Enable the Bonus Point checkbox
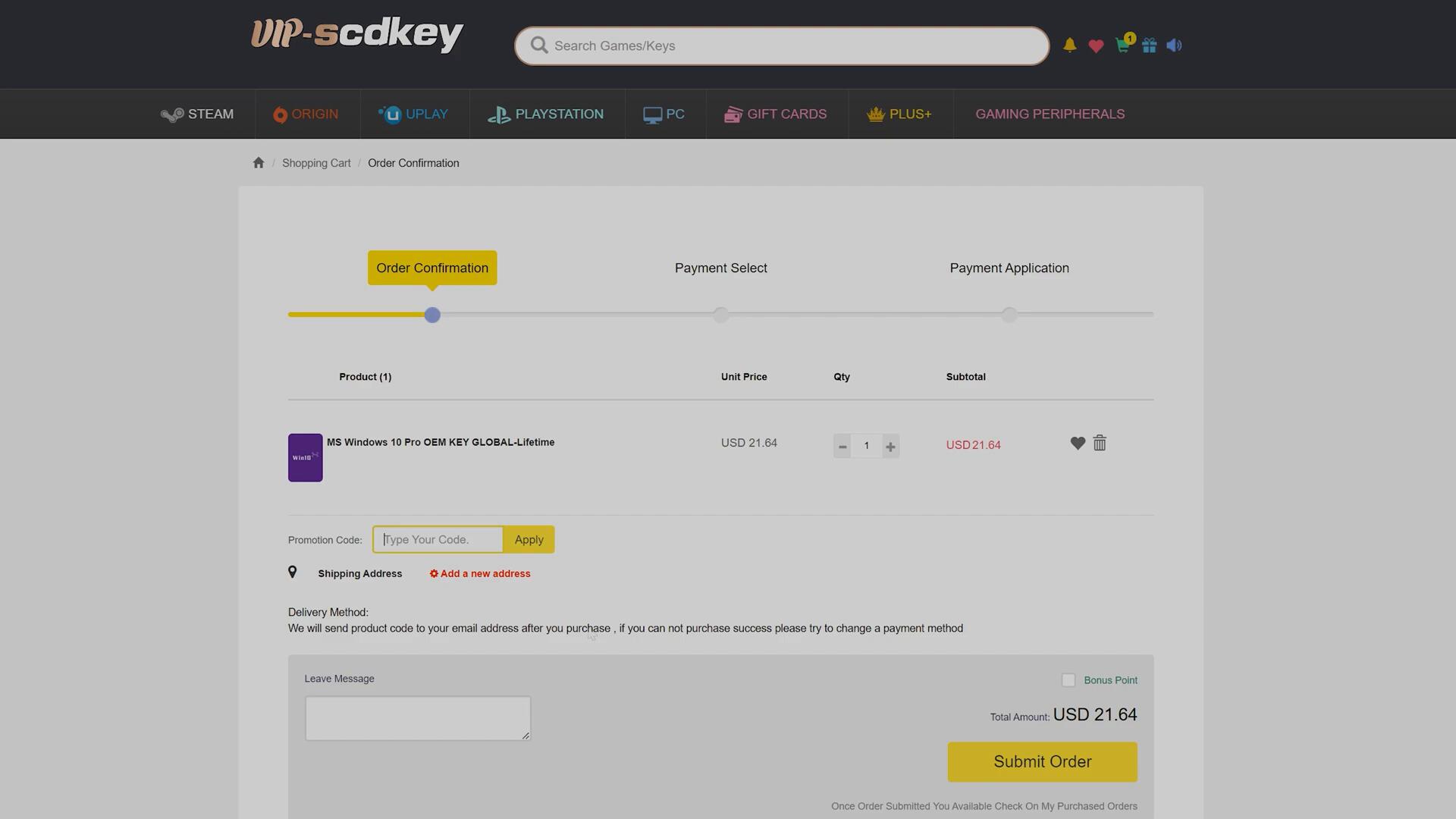The width and height of the screenshot is (1456, 819). 1068,680
